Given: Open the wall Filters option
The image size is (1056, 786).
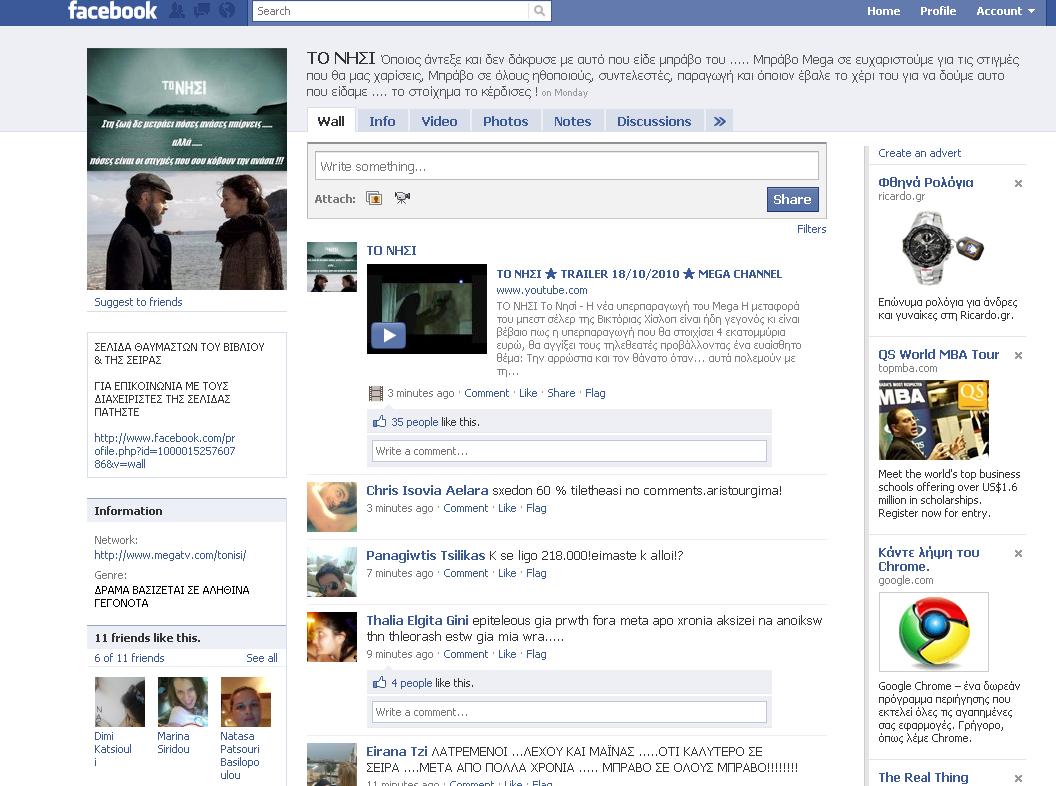Looking at the screenshot, I should point(811,229).
